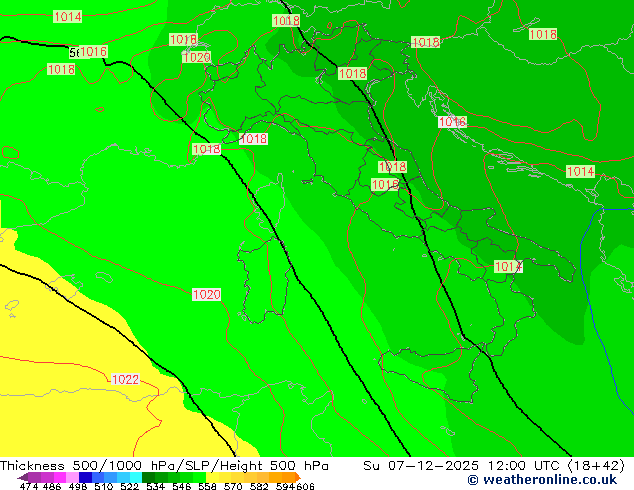The width and height of the screenshot is (634, 490).
Task: Click the forecast date 'Su 07-12-2025 12:00 UTC (18+42)'
Action: coord(494,466)
